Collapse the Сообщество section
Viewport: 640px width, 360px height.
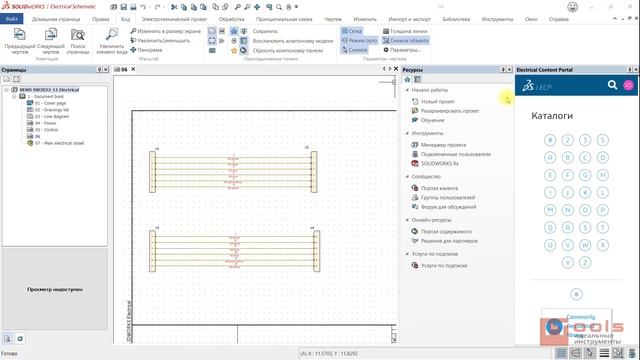click(407, 176)
